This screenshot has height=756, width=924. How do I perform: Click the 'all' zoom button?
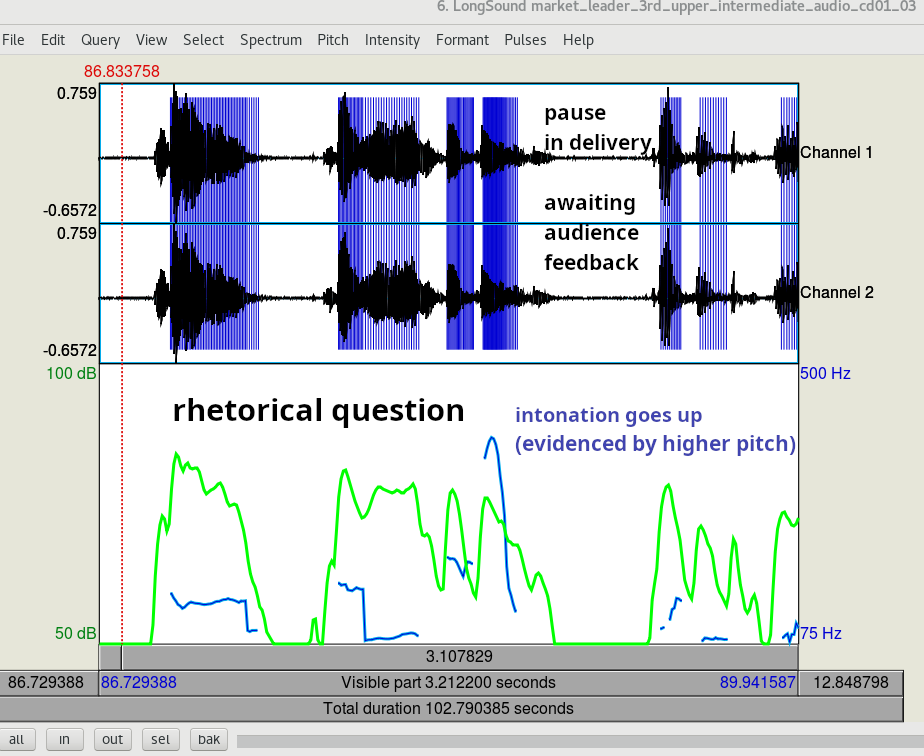pyautogui.click(x=17, y=739)
